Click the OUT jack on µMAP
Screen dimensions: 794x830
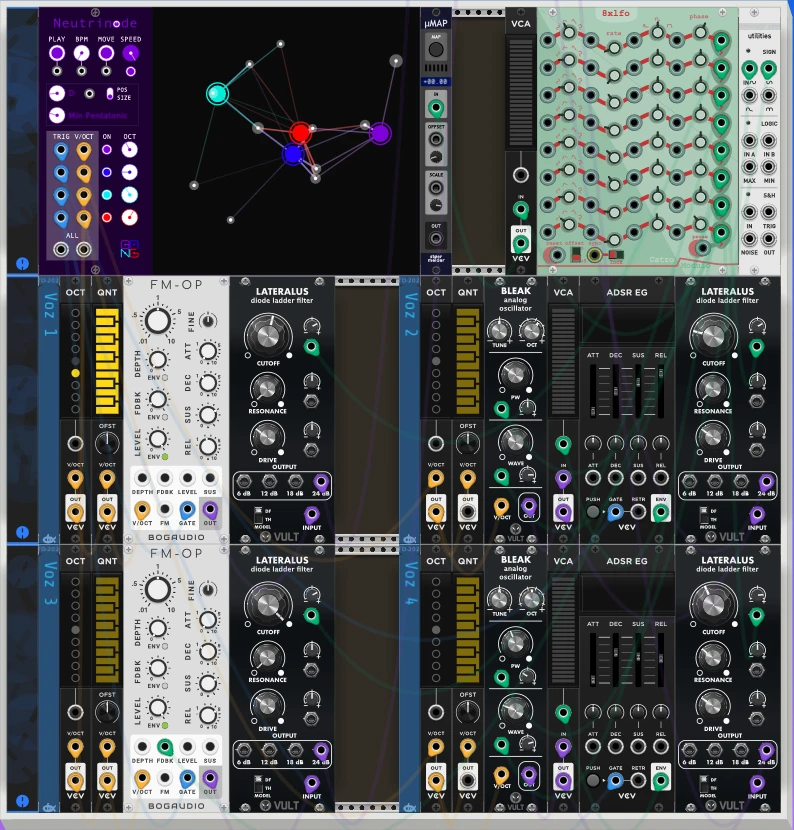[x=436, y=238]
